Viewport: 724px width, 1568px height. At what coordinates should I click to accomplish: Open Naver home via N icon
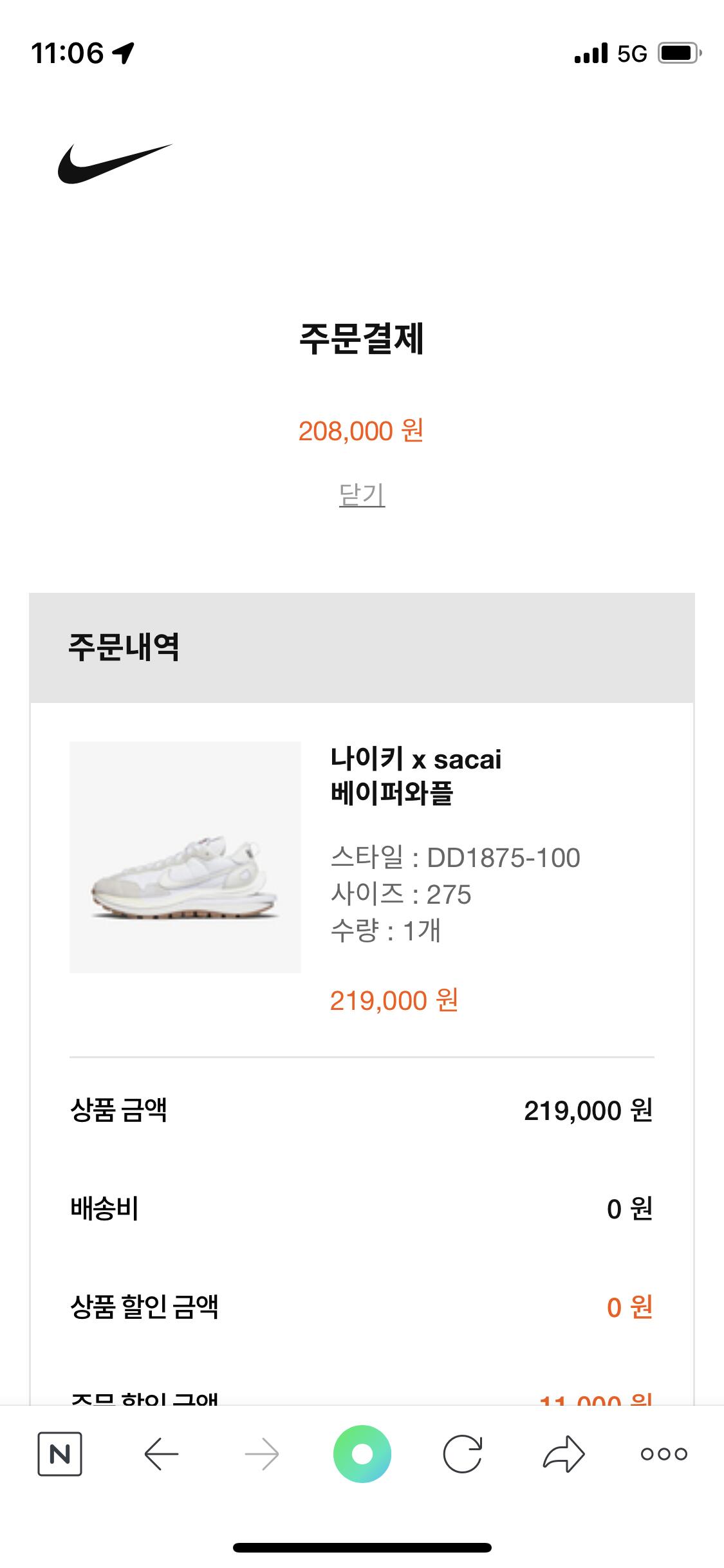(x=60, y=1453)
